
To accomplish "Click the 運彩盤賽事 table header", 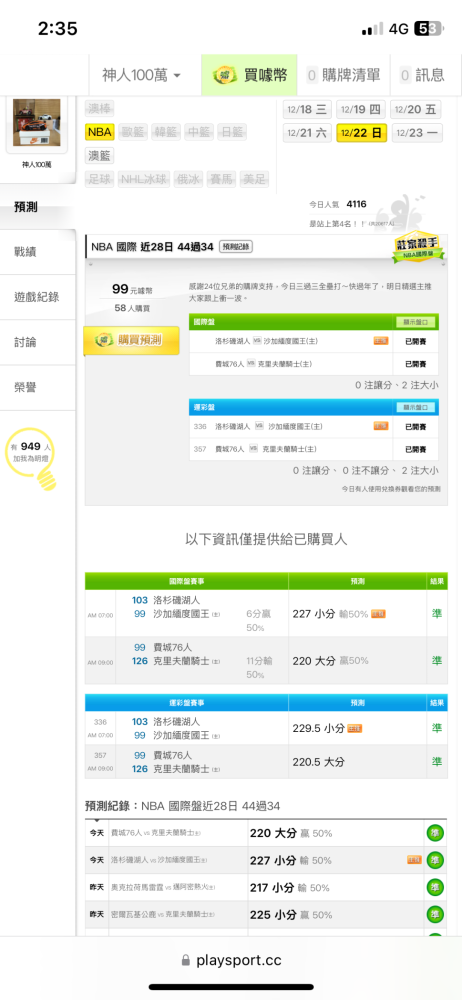I will [186, 702].
